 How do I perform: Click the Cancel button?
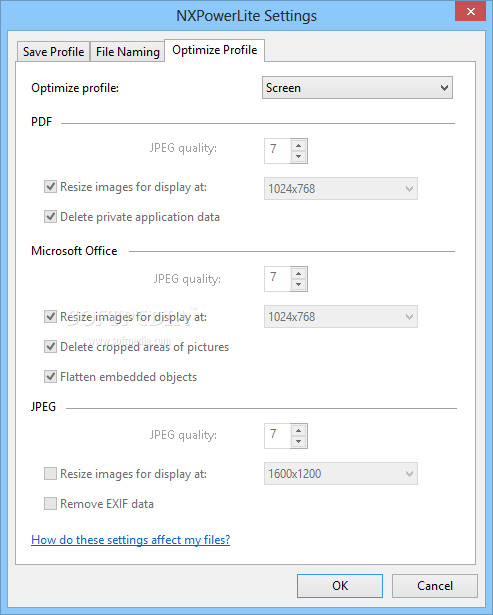(435, 586)
